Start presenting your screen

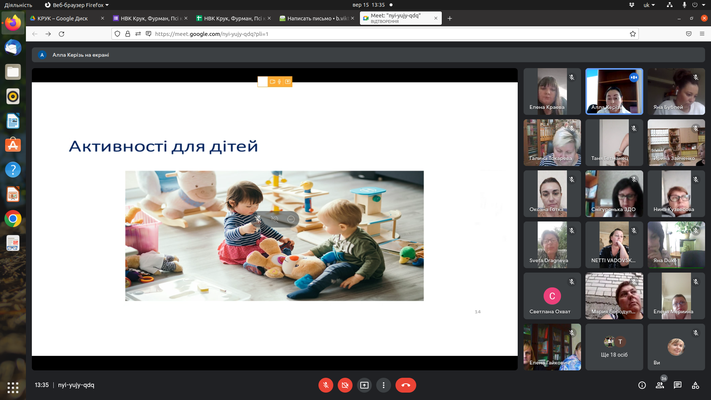coord(364,385)
